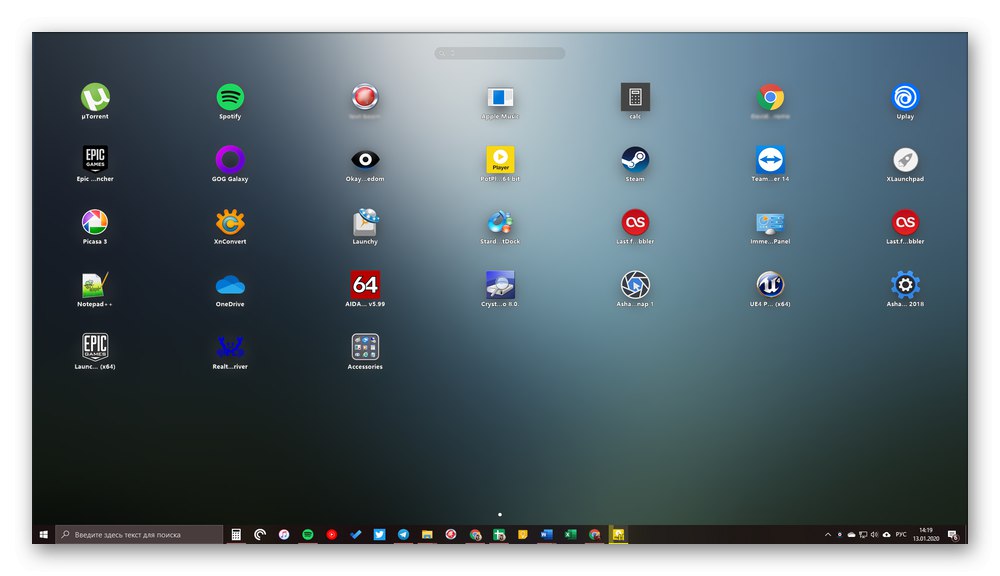Switch to Spotify in the taskbar
Screen dimensions: 1000x576
[307, 535]
